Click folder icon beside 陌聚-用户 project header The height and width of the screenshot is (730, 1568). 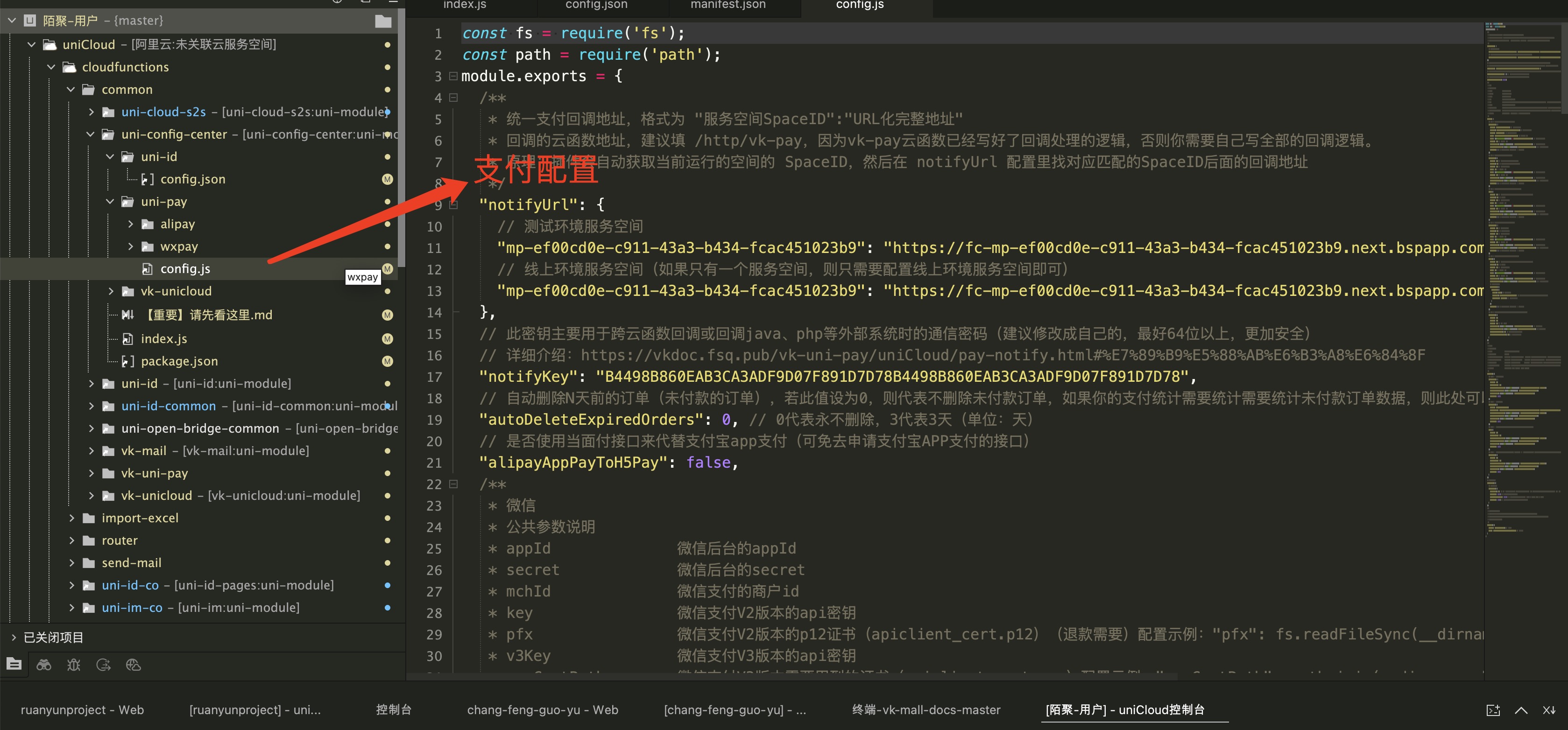click(x=383, y=21)
